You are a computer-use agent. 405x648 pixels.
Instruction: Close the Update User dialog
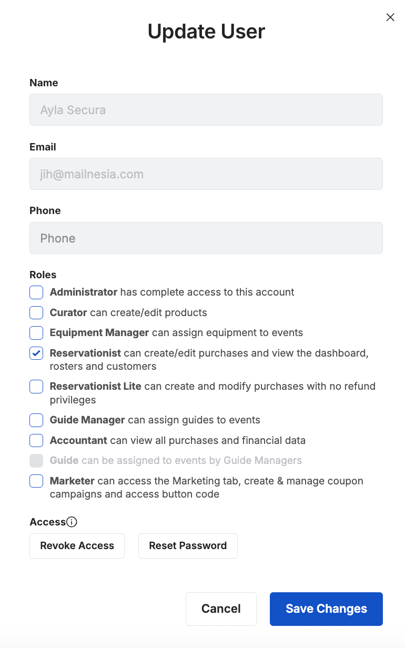pyautogui.click(x=390, y=17)
